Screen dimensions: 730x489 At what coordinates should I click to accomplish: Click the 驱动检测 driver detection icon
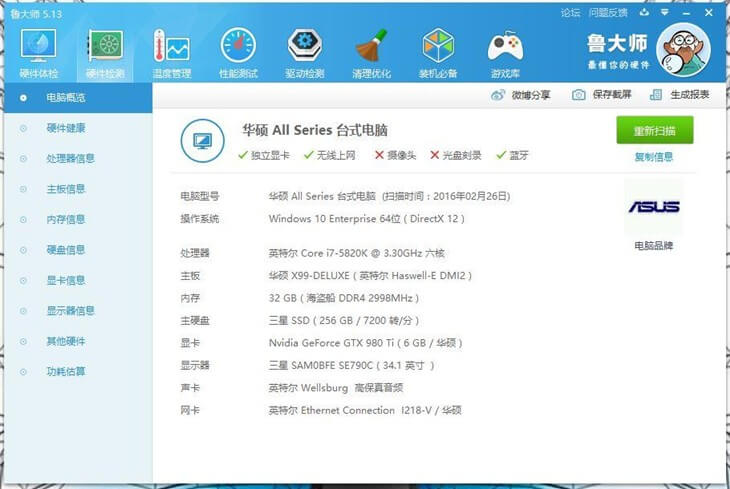coord(304,52)
